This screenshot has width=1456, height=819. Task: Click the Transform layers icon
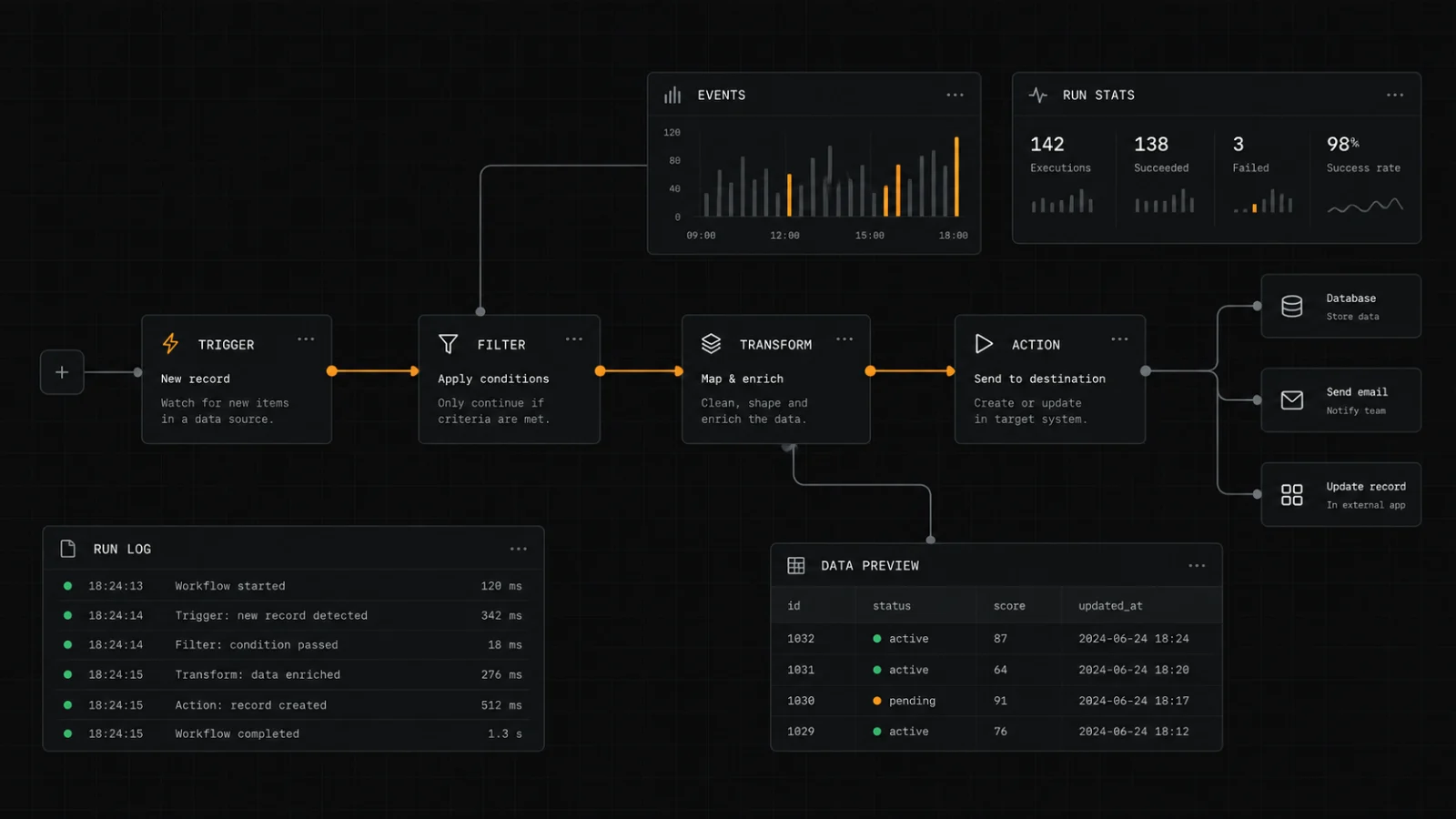[x=711, y=344]
